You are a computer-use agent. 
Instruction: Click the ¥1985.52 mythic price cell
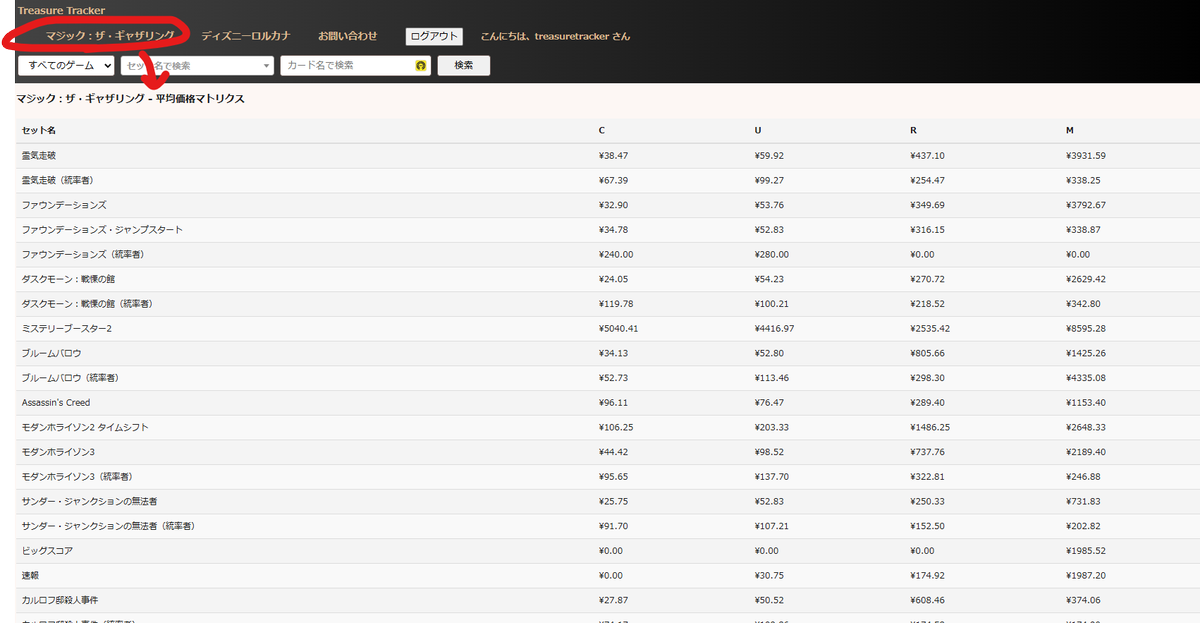pos(1086,551)
